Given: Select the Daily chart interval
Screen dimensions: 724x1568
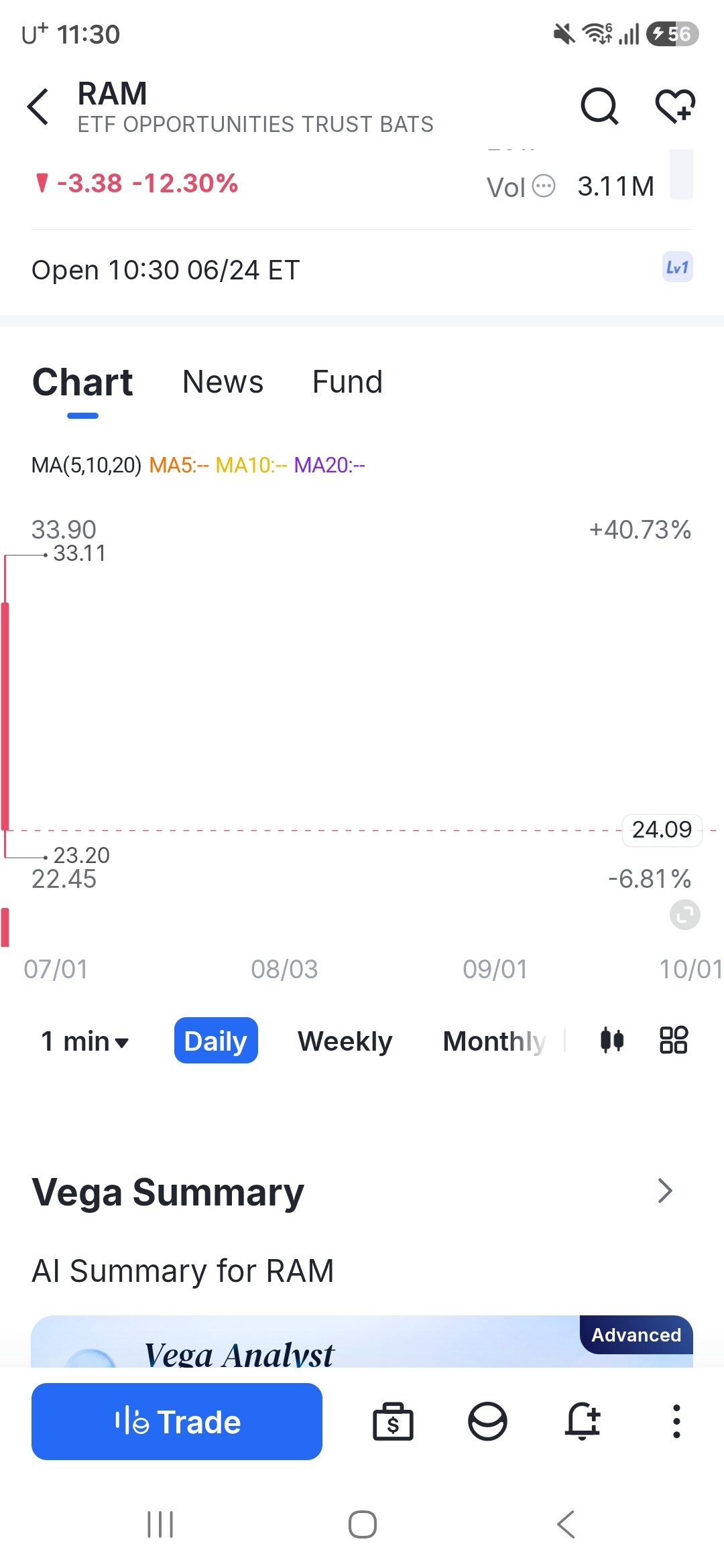Looking at the screenshot, I should click(x=216, y=1041).
